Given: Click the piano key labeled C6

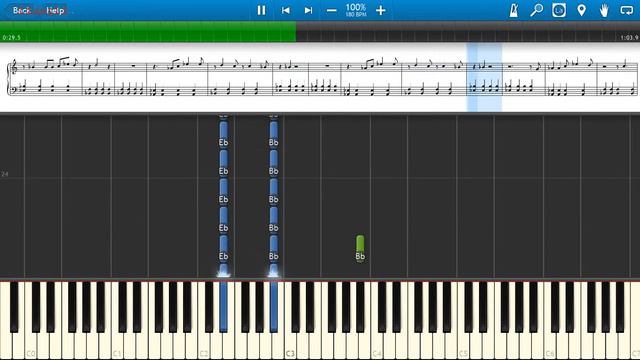Looking at the screenshot, I should 550,321.
